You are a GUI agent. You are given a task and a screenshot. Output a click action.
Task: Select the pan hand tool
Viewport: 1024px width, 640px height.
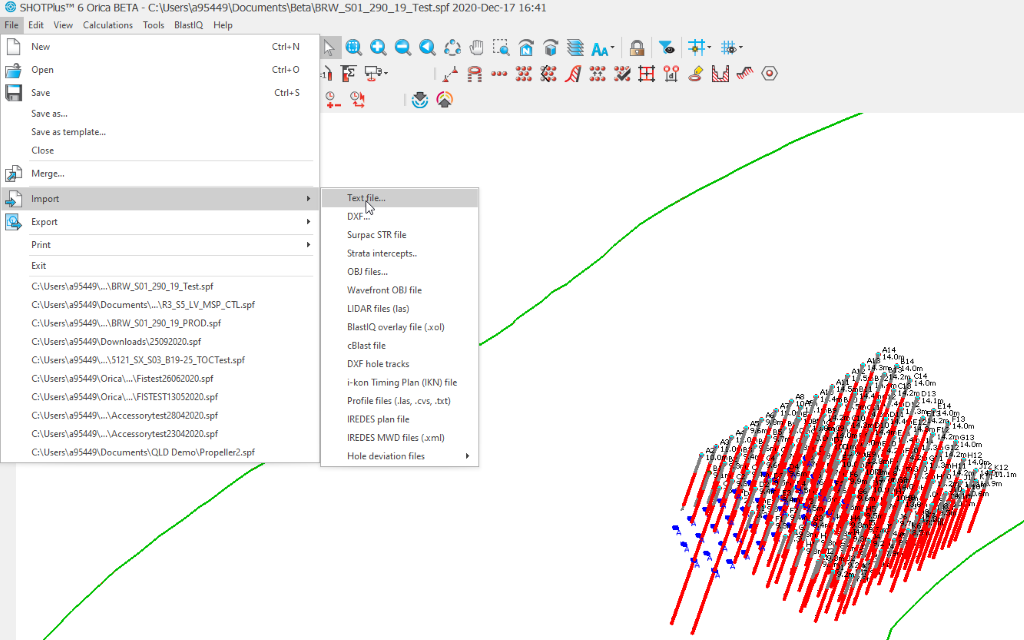click(x=477, y=48)
